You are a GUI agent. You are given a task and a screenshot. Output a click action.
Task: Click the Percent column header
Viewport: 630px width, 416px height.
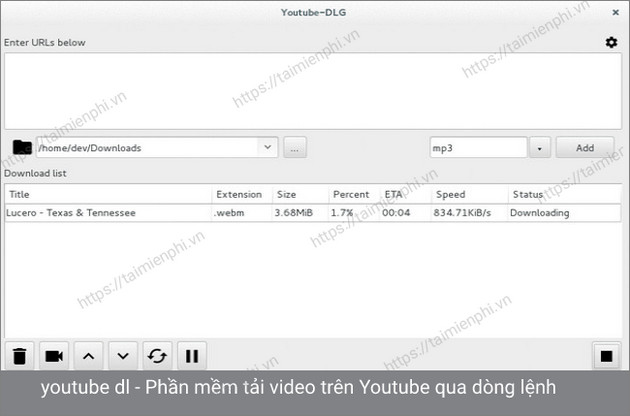click(354, 195)
